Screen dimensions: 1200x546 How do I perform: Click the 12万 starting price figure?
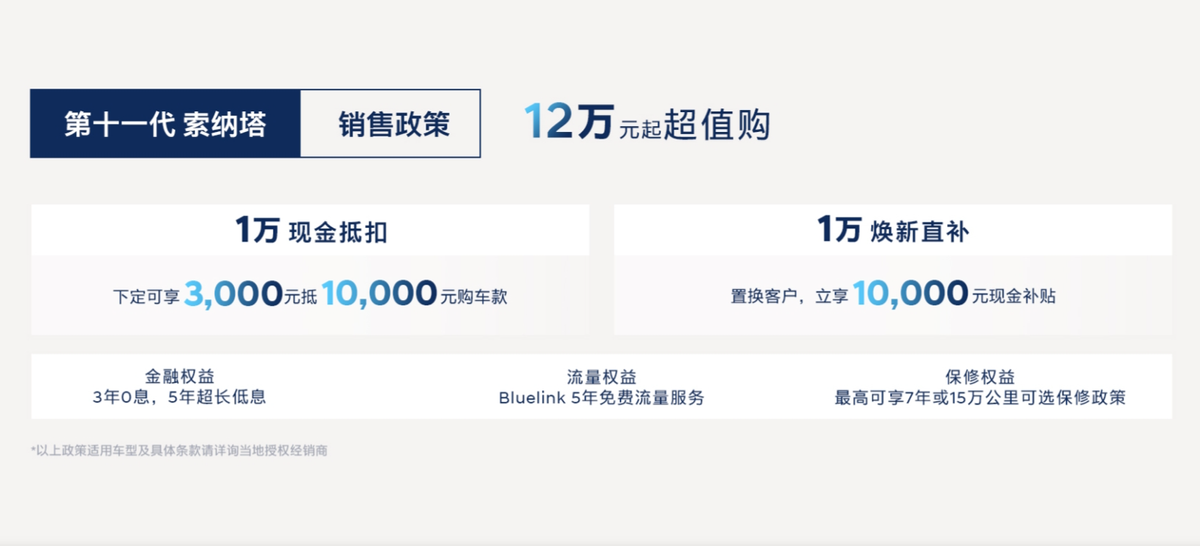(x=568, y=122)
